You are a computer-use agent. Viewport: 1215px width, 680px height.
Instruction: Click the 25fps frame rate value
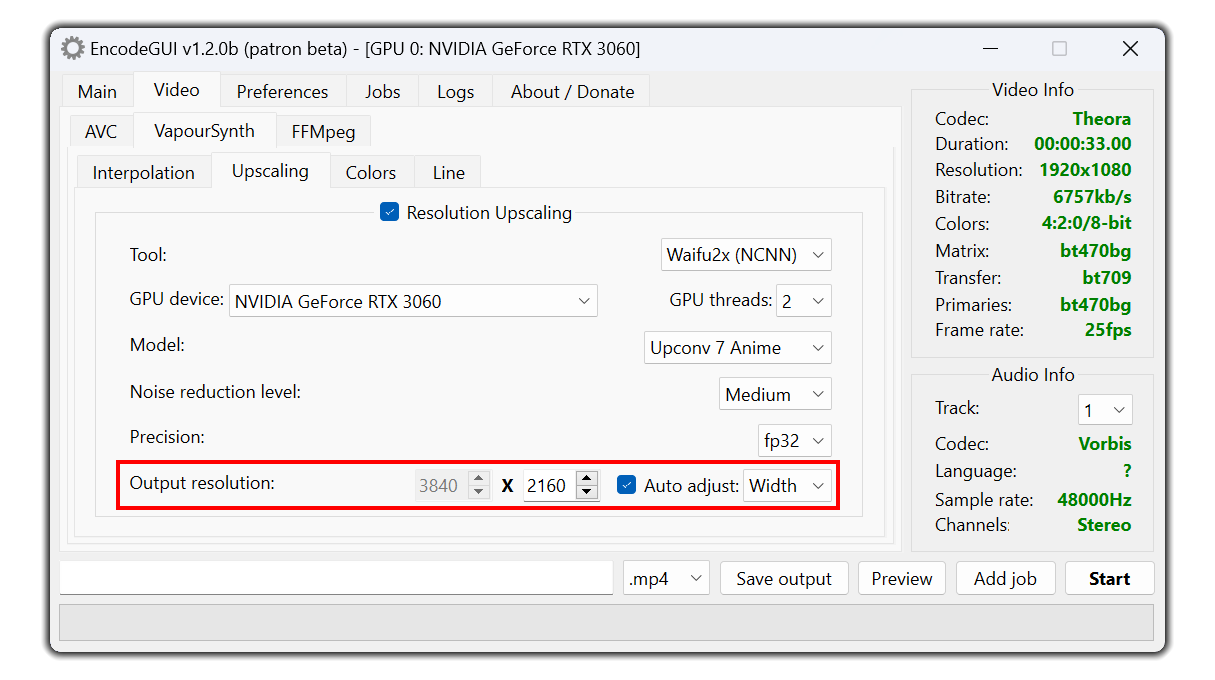[x=1108, y=330]
